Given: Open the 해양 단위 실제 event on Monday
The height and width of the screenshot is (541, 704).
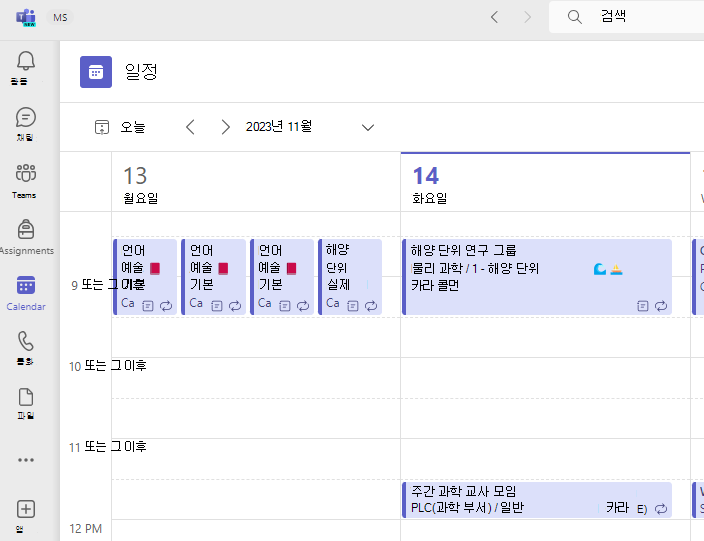Looking at the screenshot, I should click(x=350, y=277).
